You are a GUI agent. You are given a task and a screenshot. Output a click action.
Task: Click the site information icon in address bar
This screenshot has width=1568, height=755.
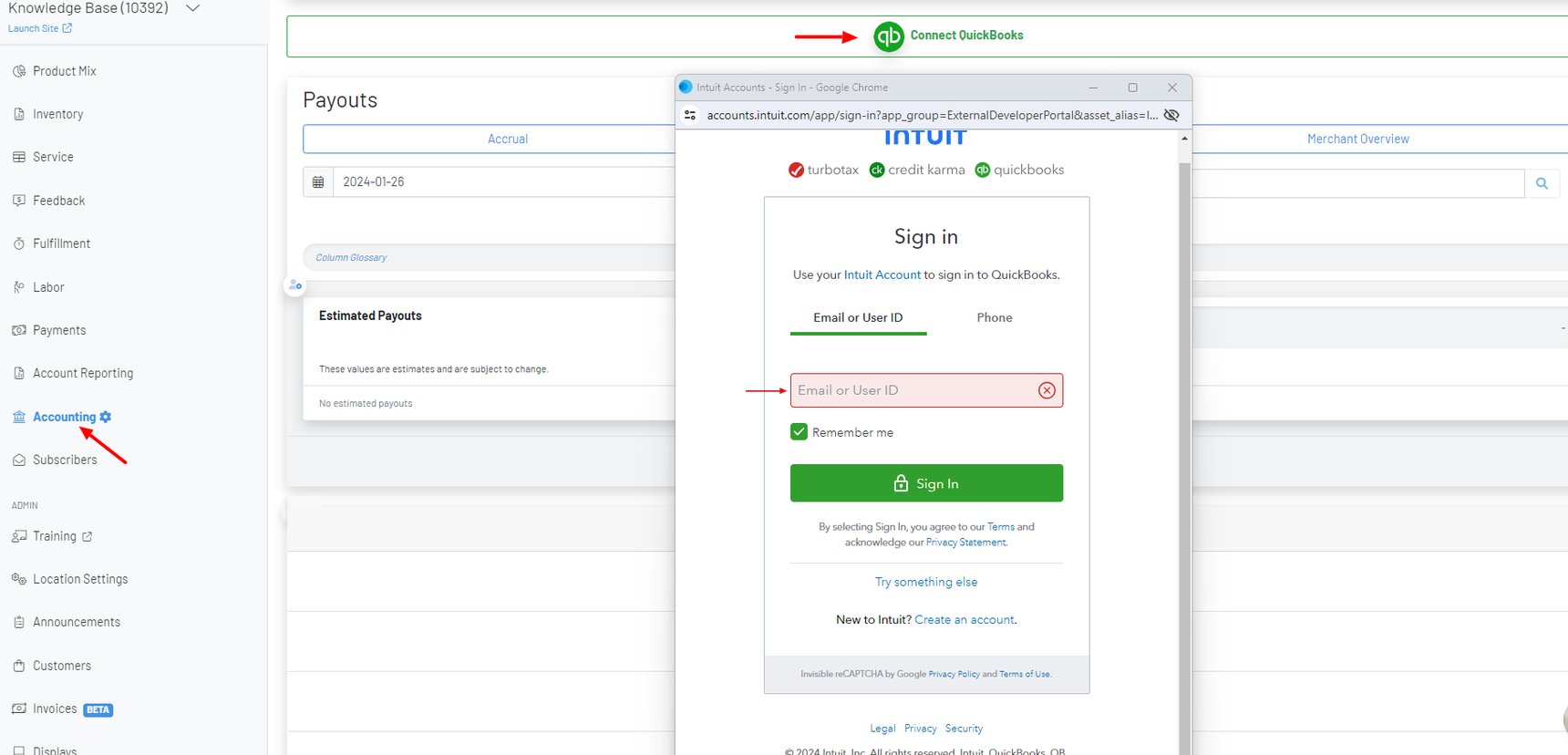click(x=690, y=115)
